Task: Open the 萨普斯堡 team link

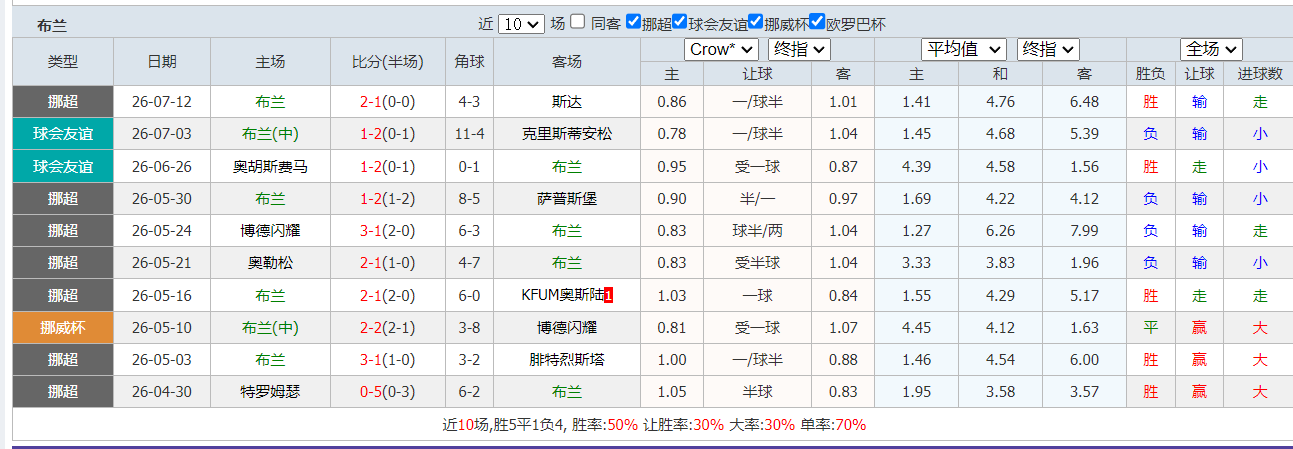Action: pos(567,199)
